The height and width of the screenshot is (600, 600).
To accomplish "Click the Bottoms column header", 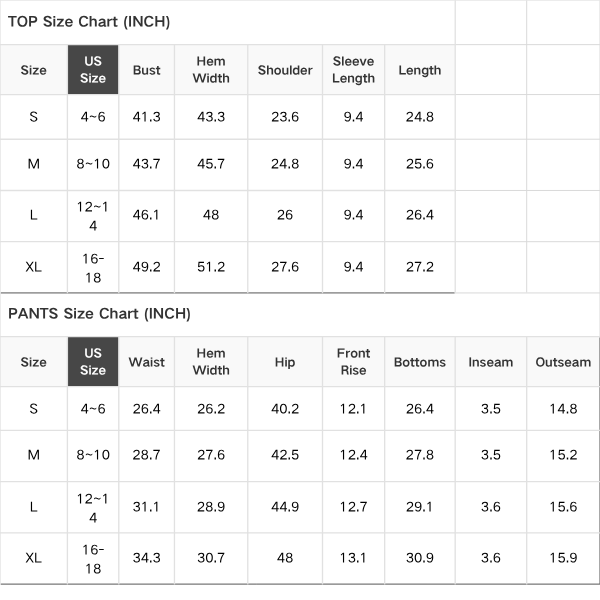I will tap(420, 362).
